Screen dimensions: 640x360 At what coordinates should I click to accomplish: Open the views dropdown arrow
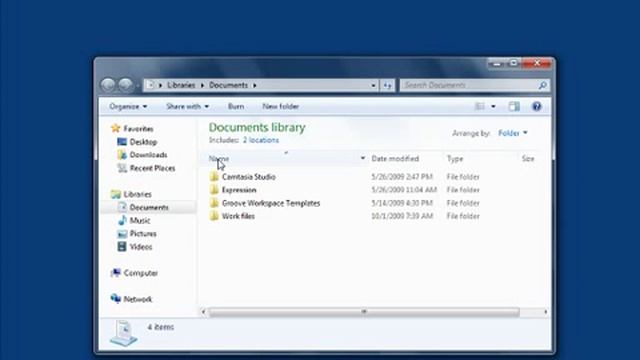[493, 107]
